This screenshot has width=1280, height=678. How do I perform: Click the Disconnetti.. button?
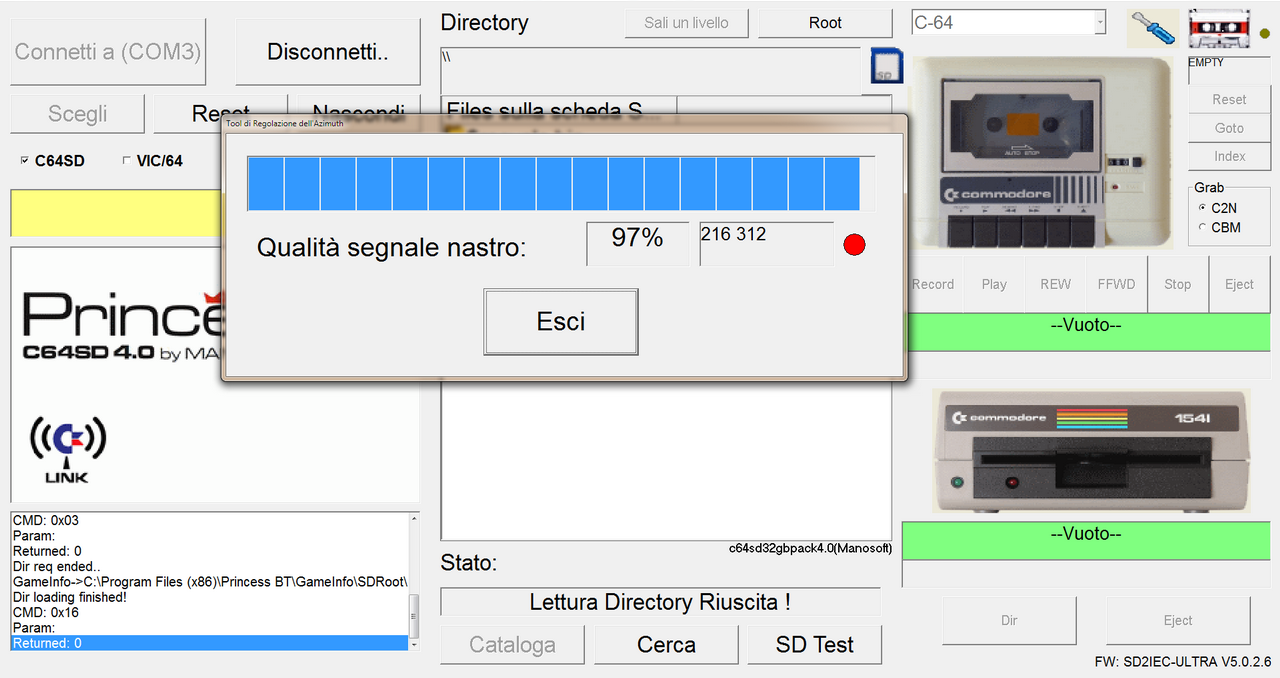pyautogui.click(x=328, y=51)
